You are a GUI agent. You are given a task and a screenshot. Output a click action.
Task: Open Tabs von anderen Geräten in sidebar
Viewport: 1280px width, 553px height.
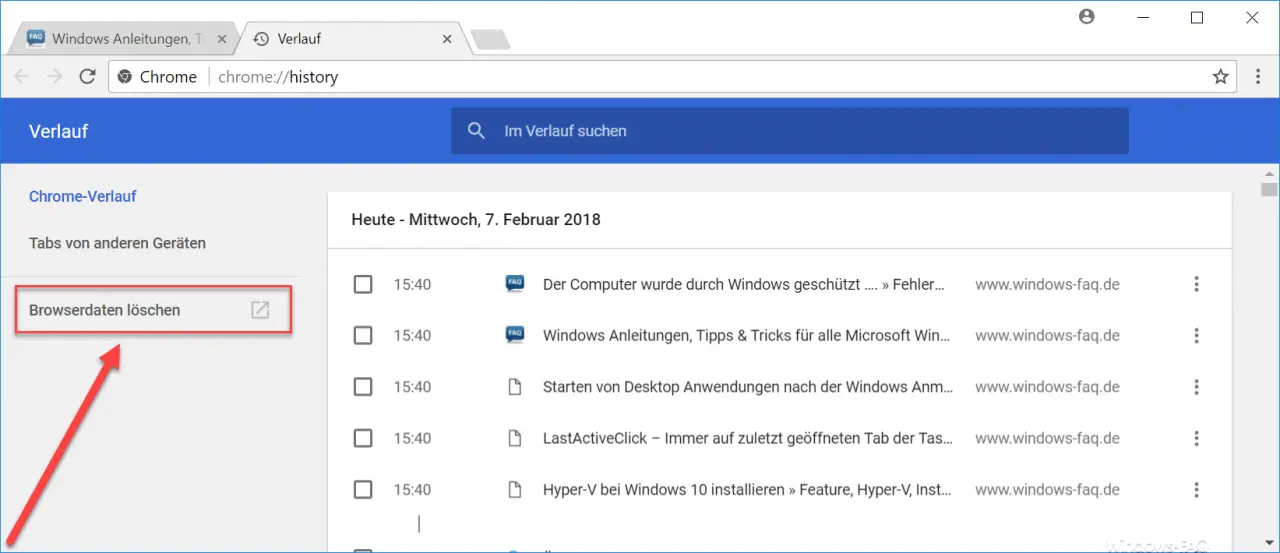coord(117,243)
